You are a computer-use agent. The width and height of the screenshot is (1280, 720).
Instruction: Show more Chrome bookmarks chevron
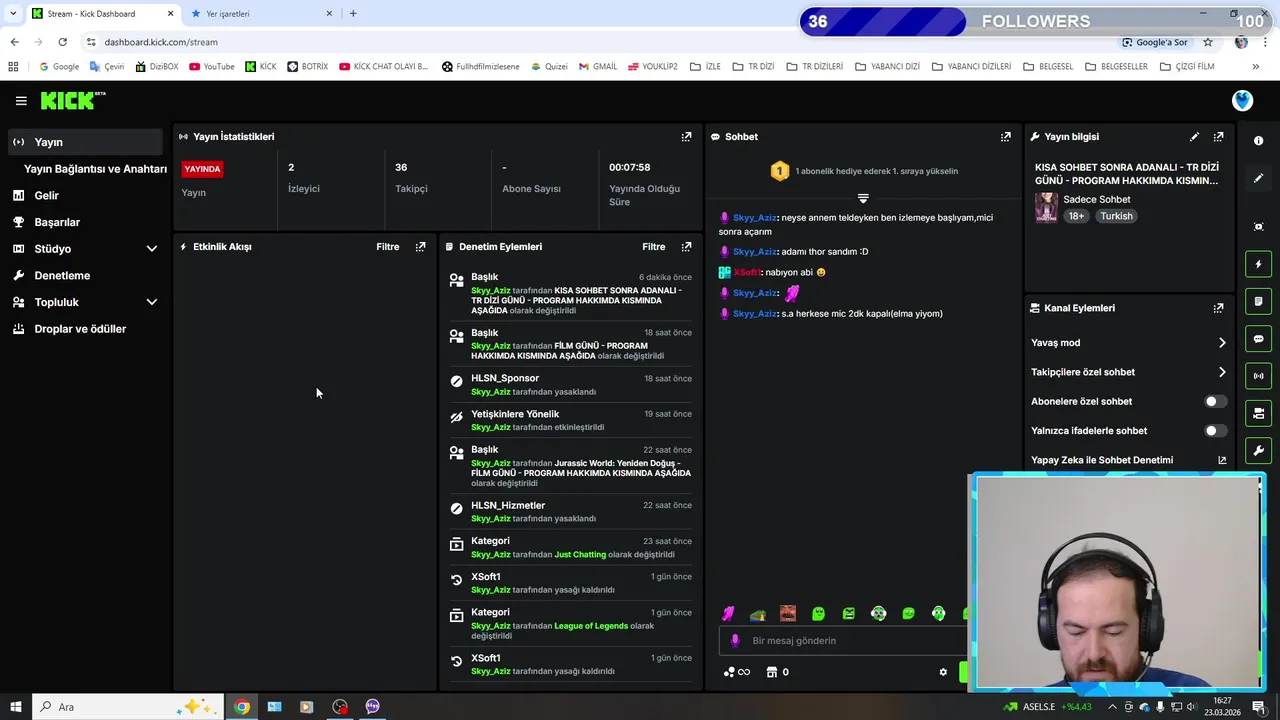coord(1255,67)
